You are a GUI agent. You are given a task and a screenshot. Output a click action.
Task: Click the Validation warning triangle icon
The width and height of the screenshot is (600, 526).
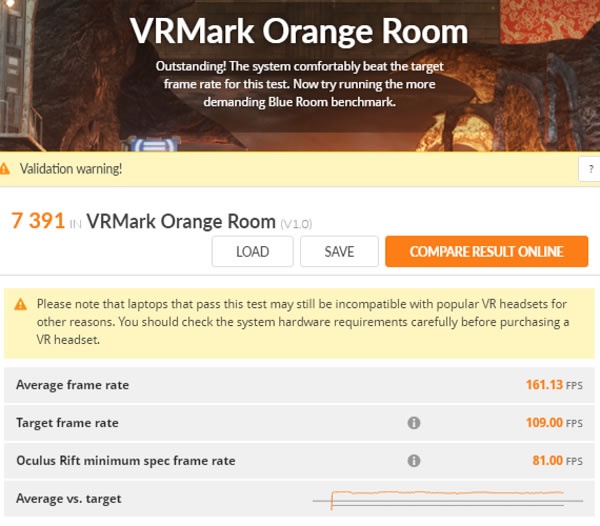click(x=4, y=169)
